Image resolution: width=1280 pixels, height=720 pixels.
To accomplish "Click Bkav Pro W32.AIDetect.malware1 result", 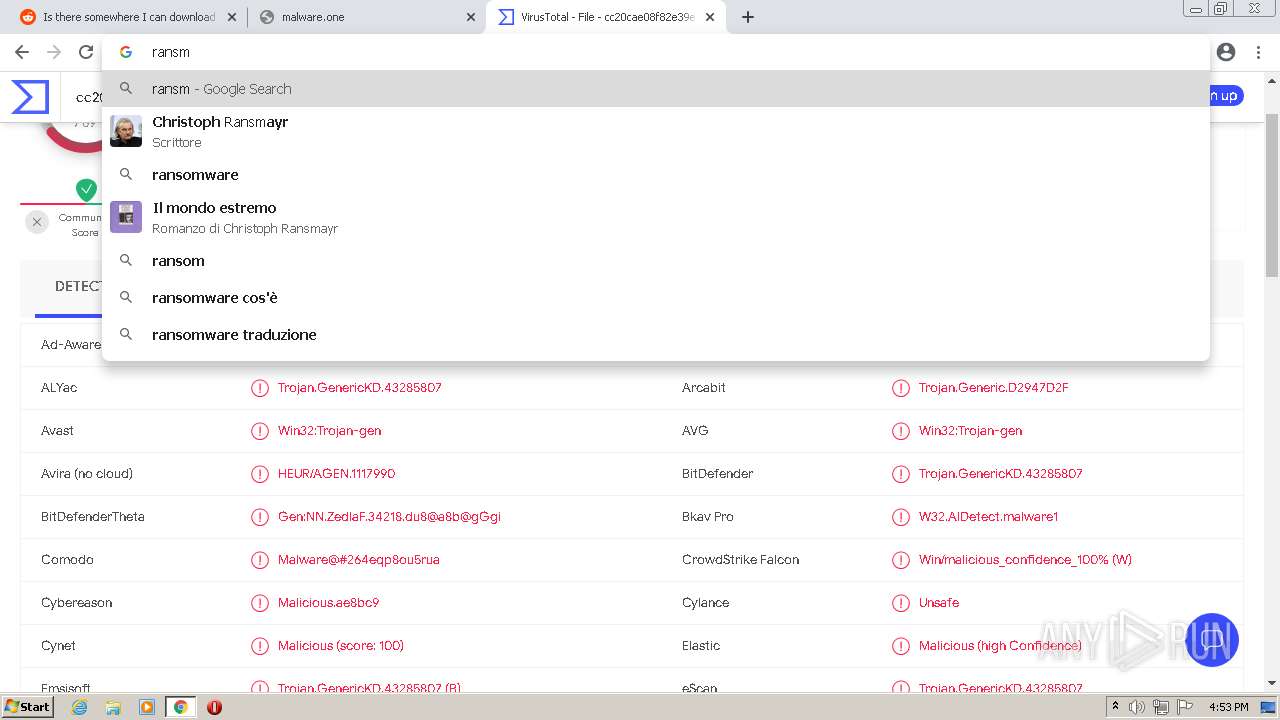I will pyautogui.click(x=988, y=517).
